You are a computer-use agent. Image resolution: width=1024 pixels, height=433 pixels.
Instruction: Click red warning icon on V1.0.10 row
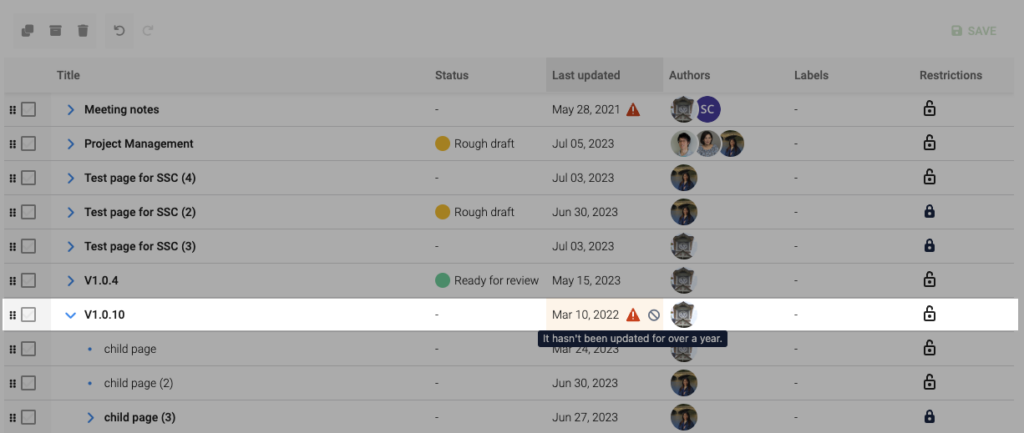pyautogui.click(x=633, y=315)
